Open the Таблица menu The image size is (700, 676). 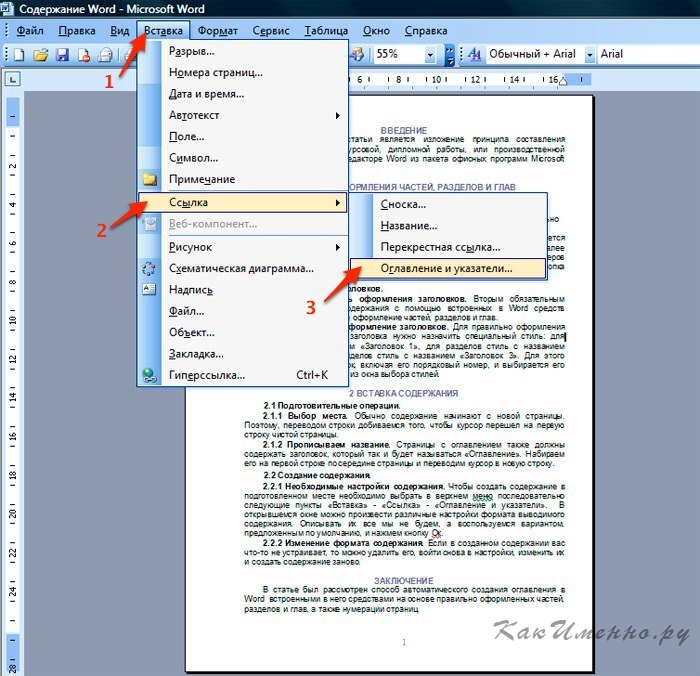pyautogui.click(x=326, y=31)
